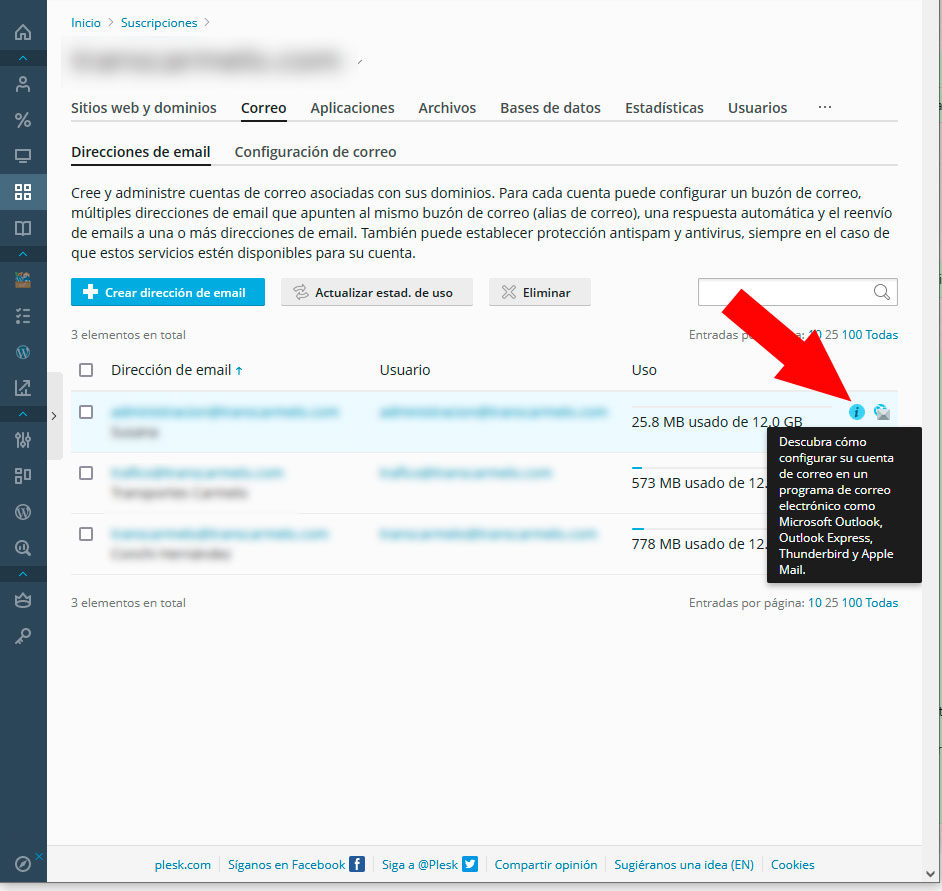Click the blocks extensions icon under sliders icon

[23, 476]
